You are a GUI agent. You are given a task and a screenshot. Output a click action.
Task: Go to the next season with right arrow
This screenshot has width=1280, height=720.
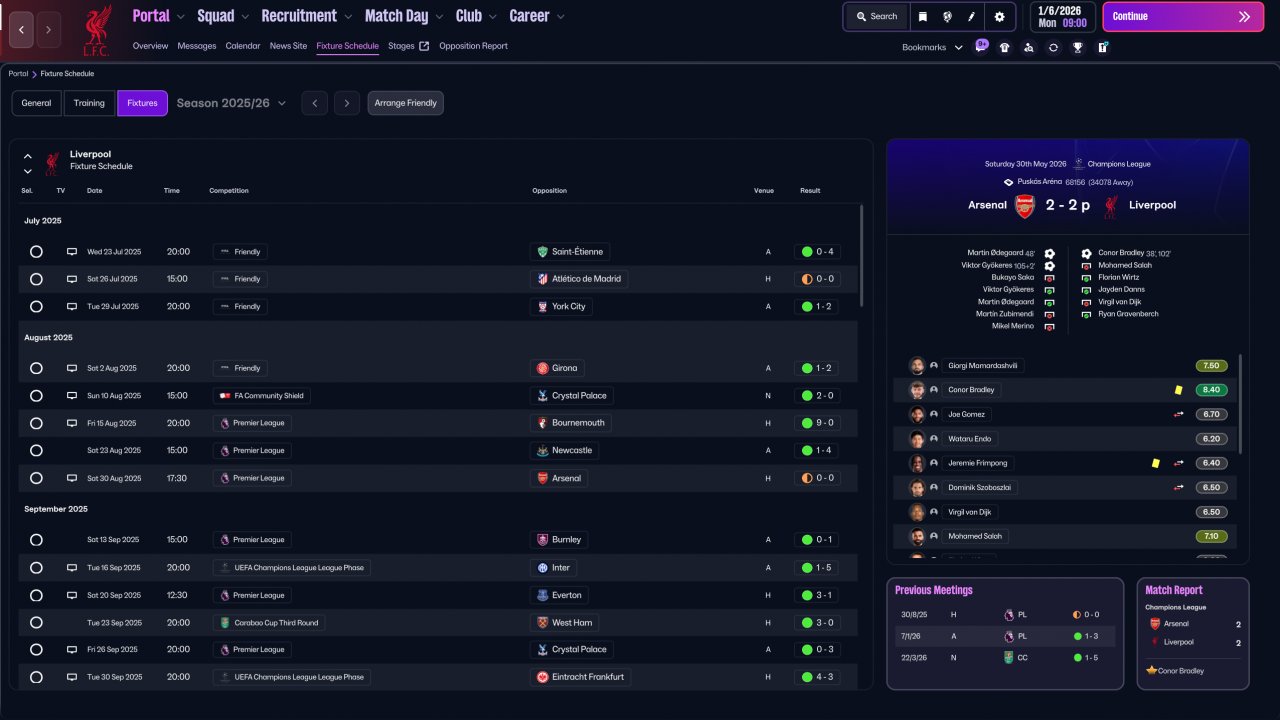point(347,103)
